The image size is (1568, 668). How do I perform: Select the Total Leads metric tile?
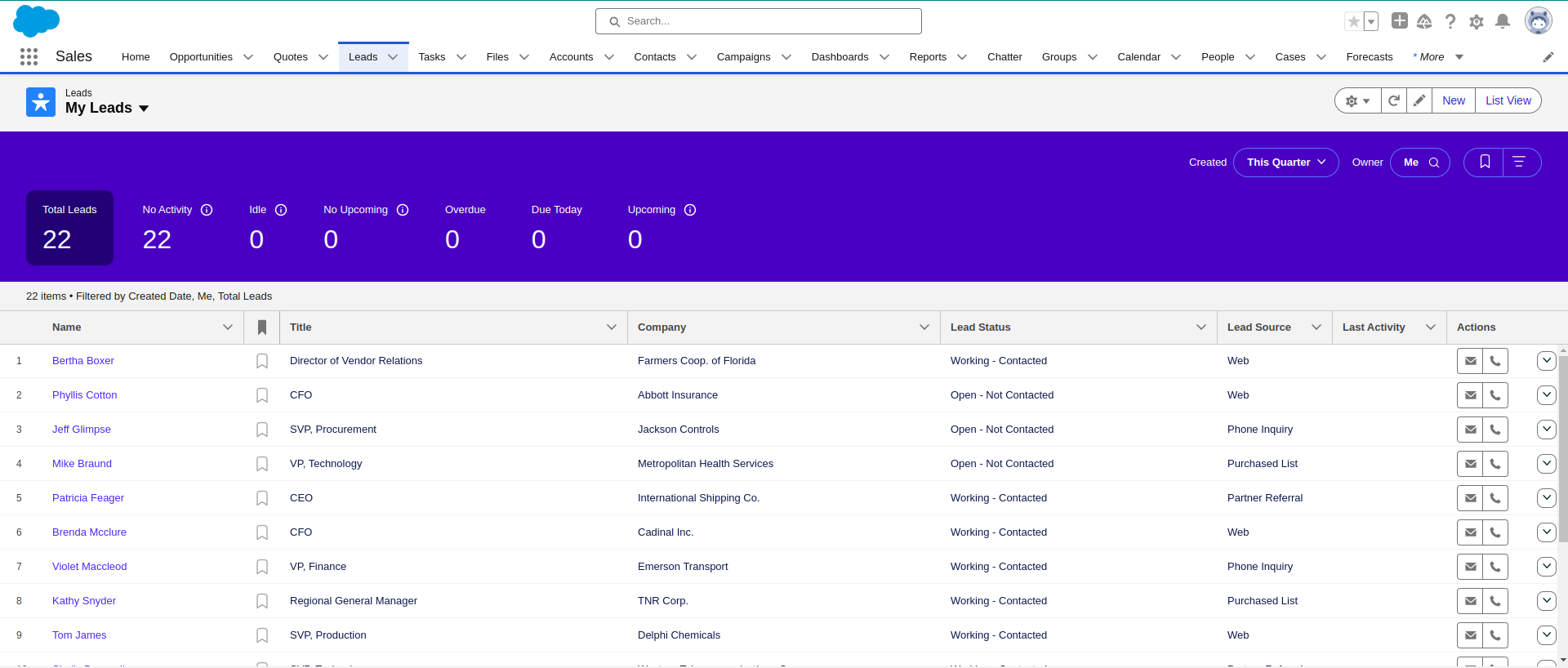click(x=69, y=228)
